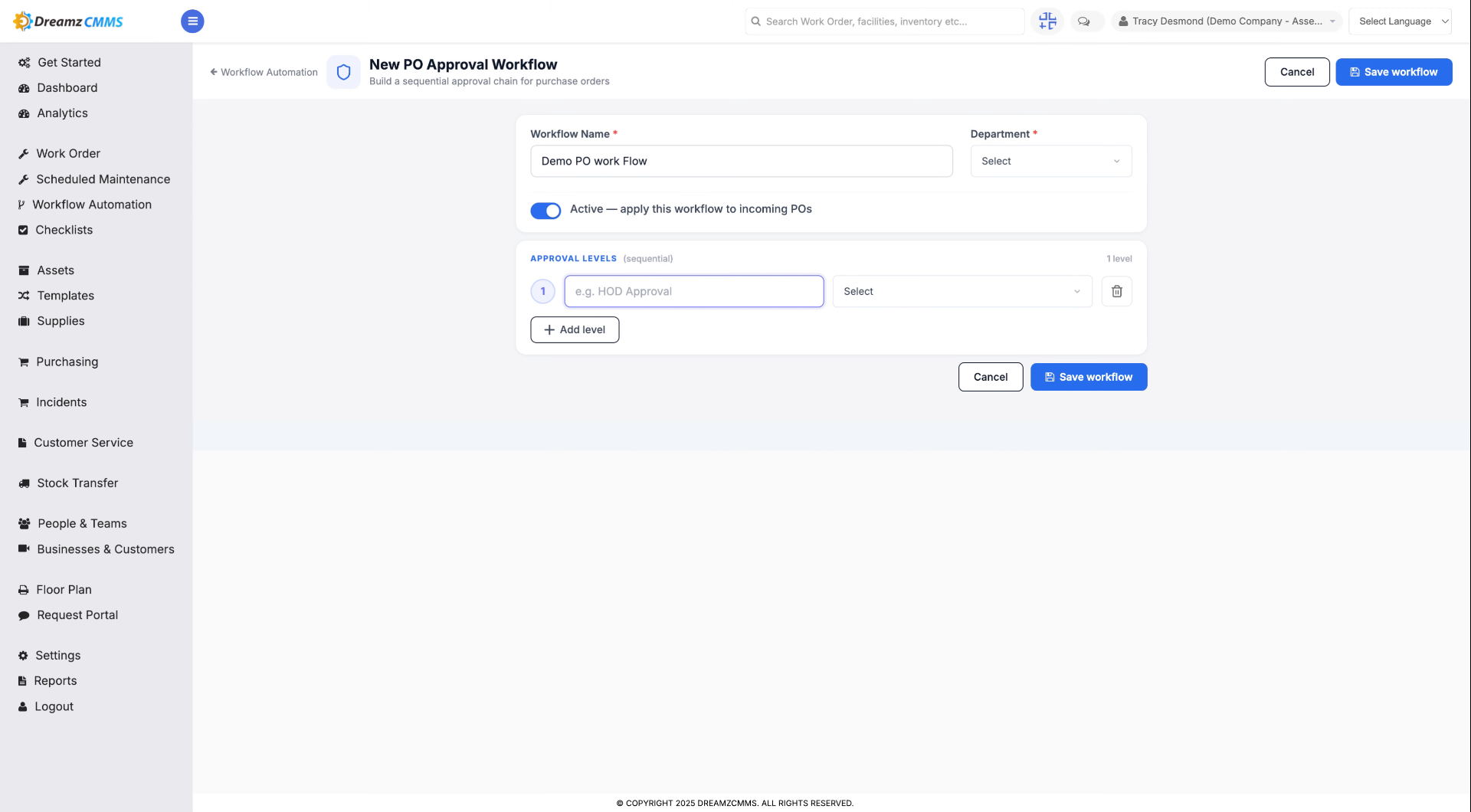Click the Scheduled Maintenance wrench icon
This screenshot has height=812, width=1471.
click(x=23, y=179)
